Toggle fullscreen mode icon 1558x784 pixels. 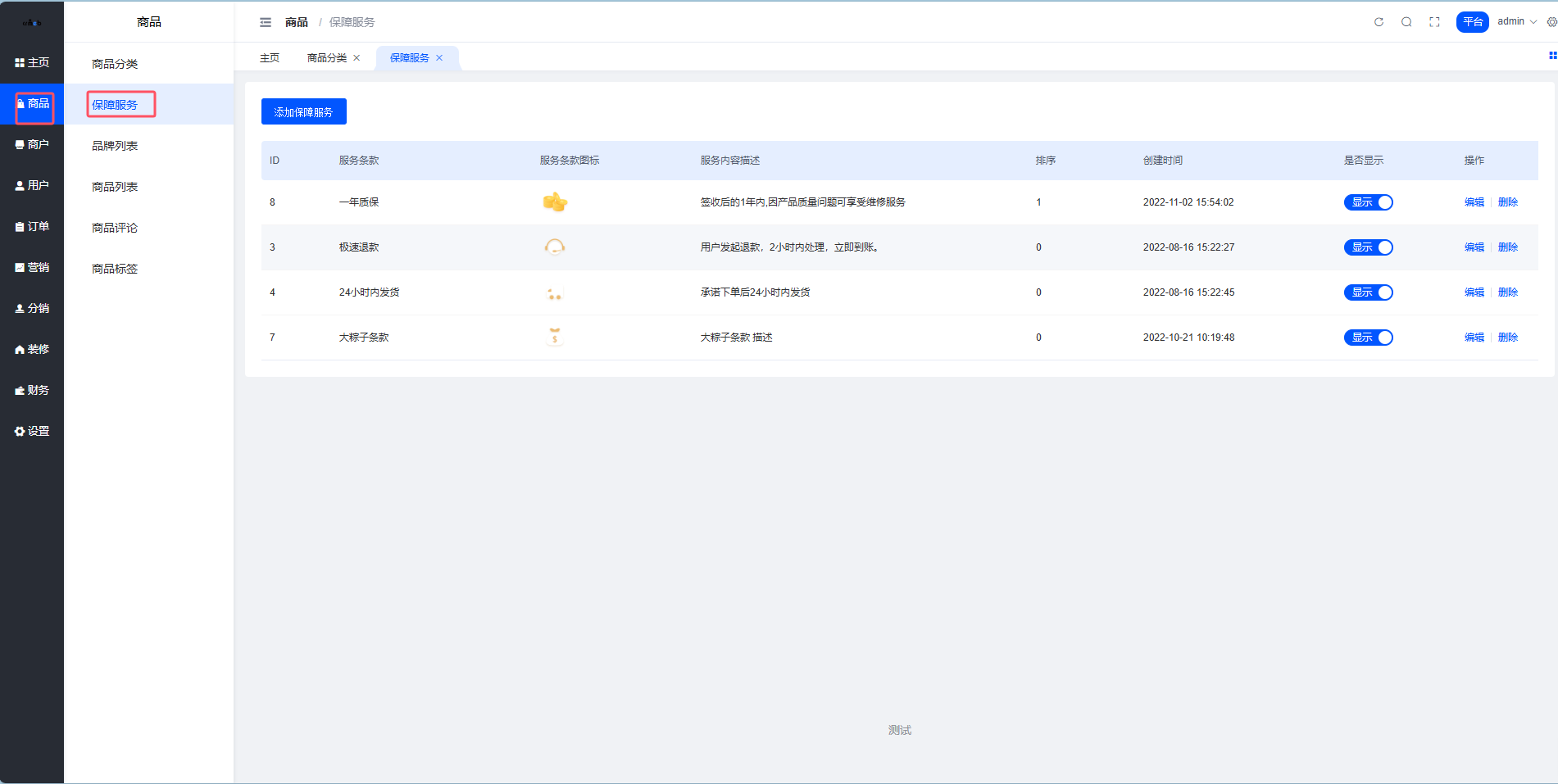click(1434, 22)
